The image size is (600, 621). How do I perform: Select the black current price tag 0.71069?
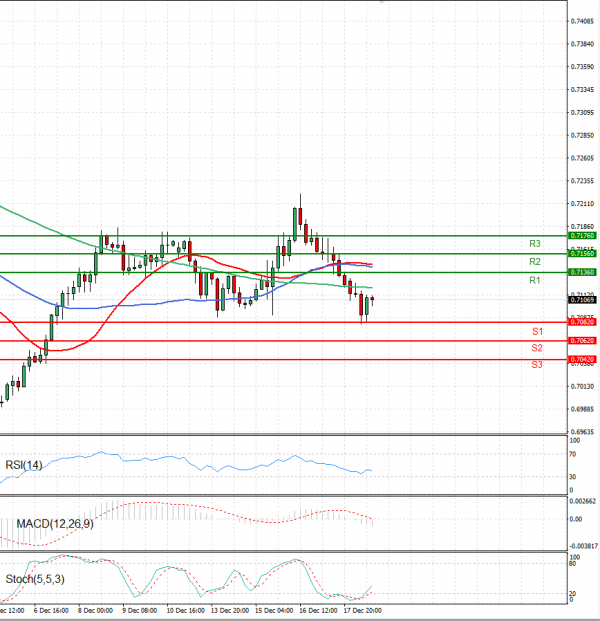[582, 300]
